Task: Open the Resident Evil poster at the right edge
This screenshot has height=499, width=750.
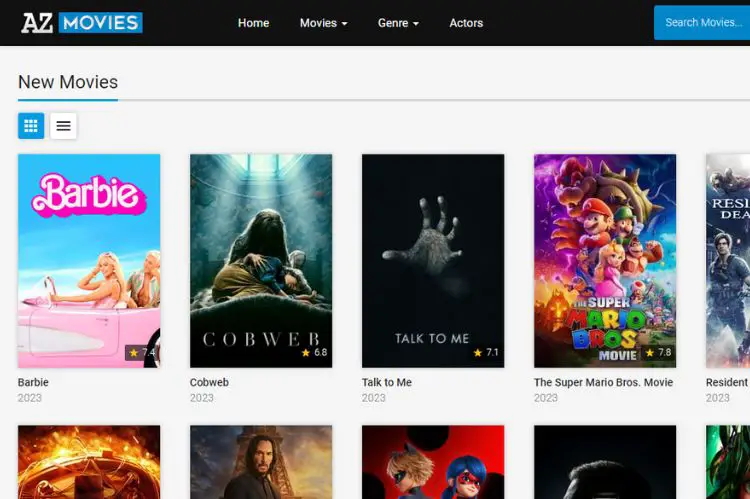Action: click(x=728, y=261)
